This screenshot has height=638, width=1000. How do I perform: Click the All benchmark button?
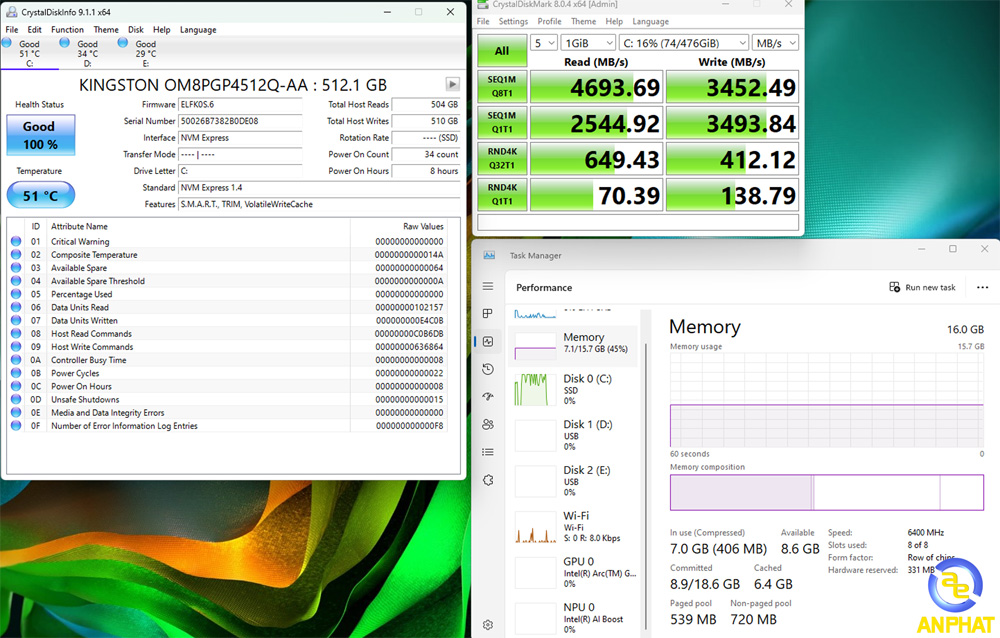(503, 51)
